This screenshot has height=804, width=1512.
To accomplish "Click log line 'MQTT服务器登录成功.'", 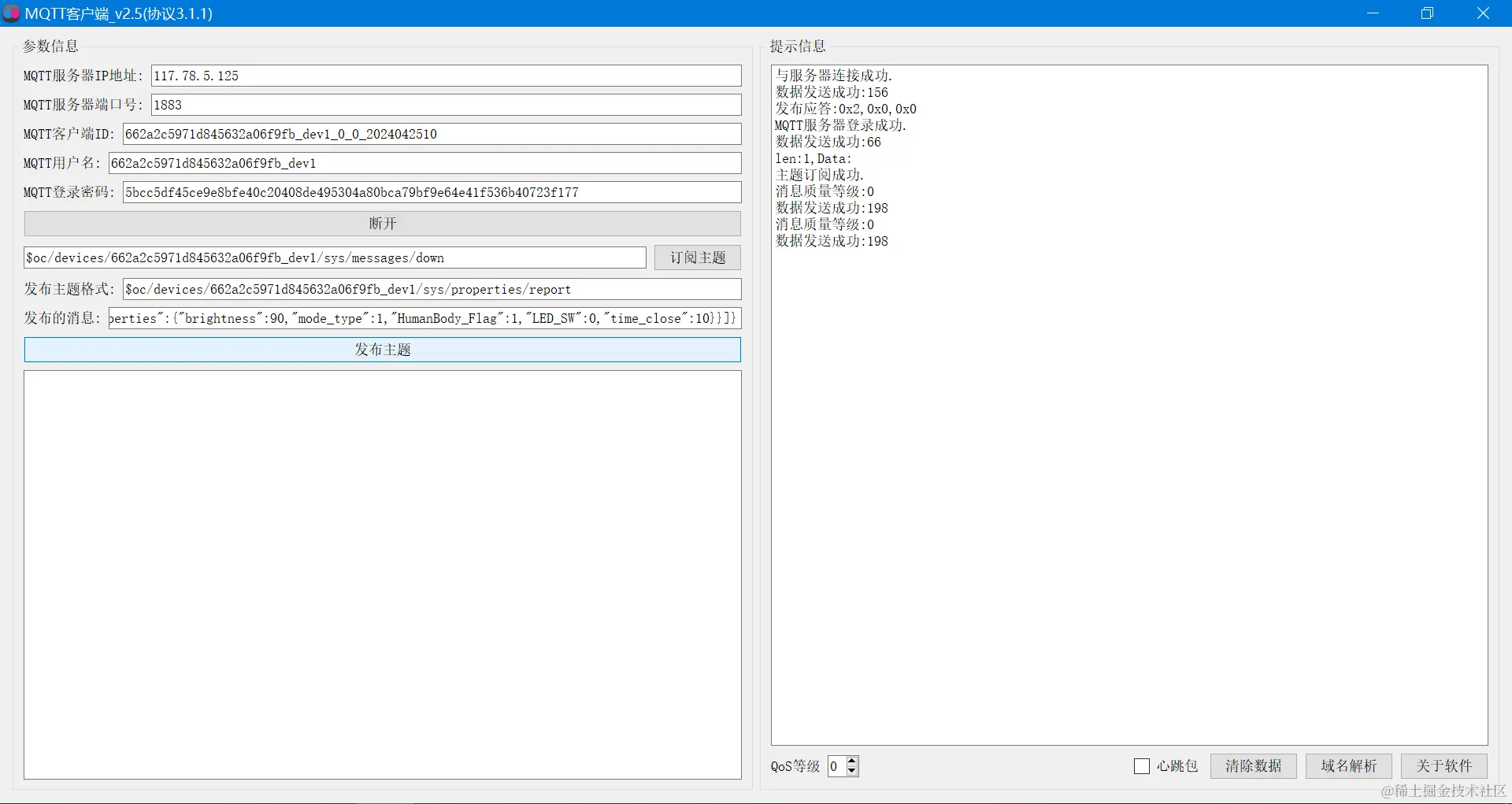I will (x=841, y=125).
